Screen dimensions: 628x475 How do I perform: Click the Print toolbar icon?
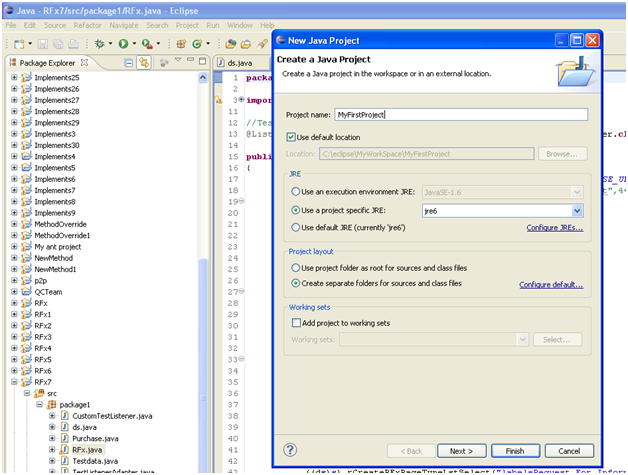coord(73,44)
